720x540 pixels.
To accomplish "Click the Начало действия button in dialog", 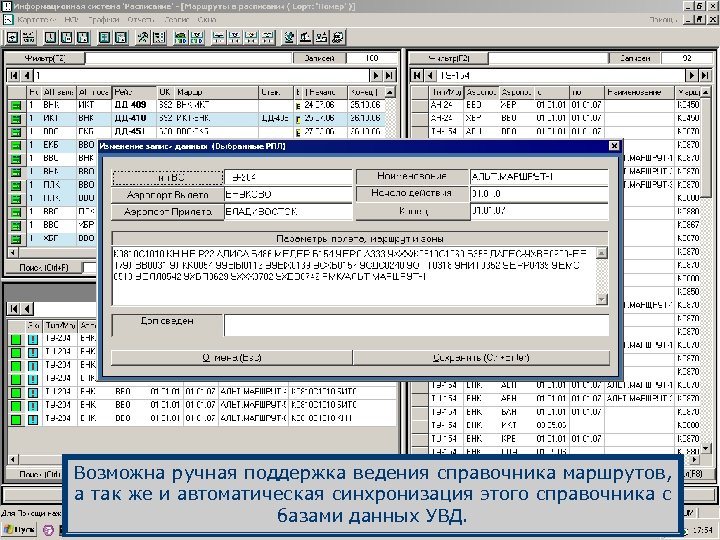I will click(x=412, y=193).
